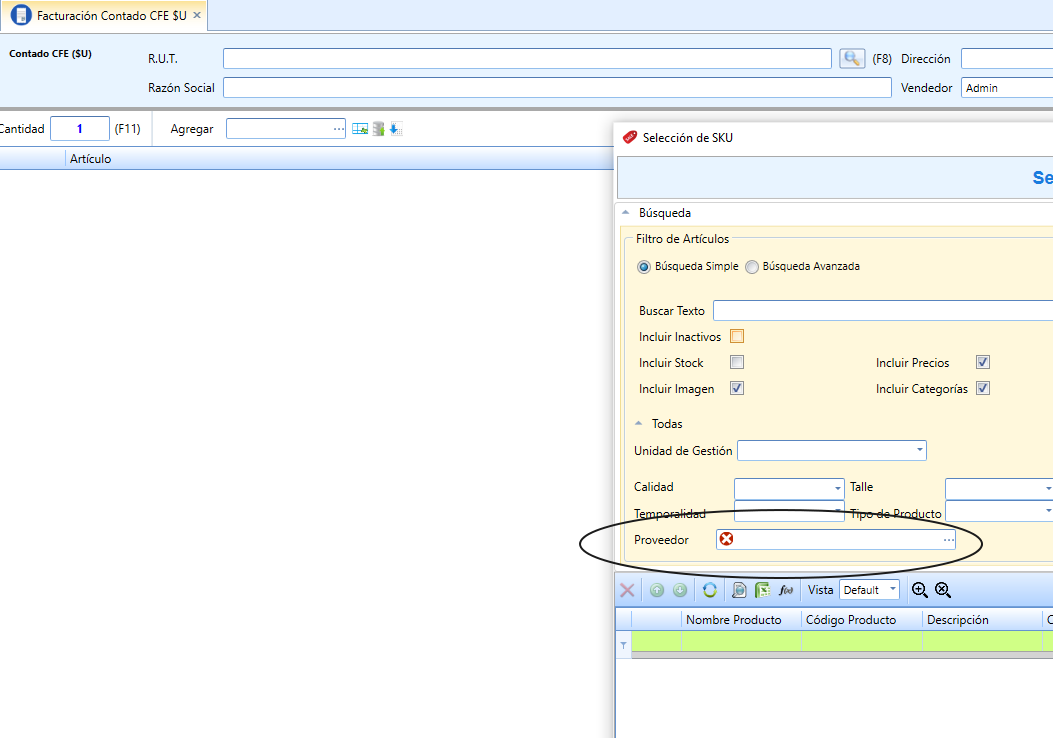Click the zoom in magnifier icon
This screenshot has height=738, width=1053.
tap(919, 590)
